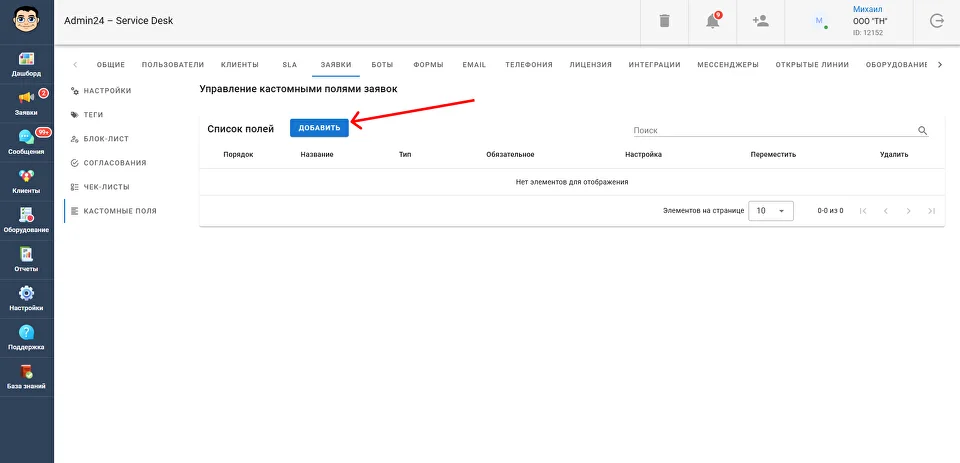Switch to the EMAIL tab

tap(474, 64)
